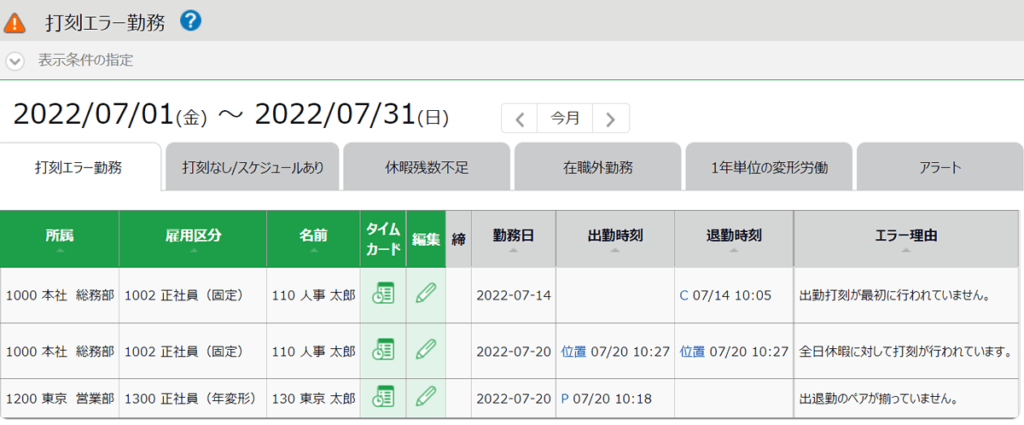Sort by 勤務日 column header
The image size is (1024, 425).
pyautogui.click(x=513, y=237)
